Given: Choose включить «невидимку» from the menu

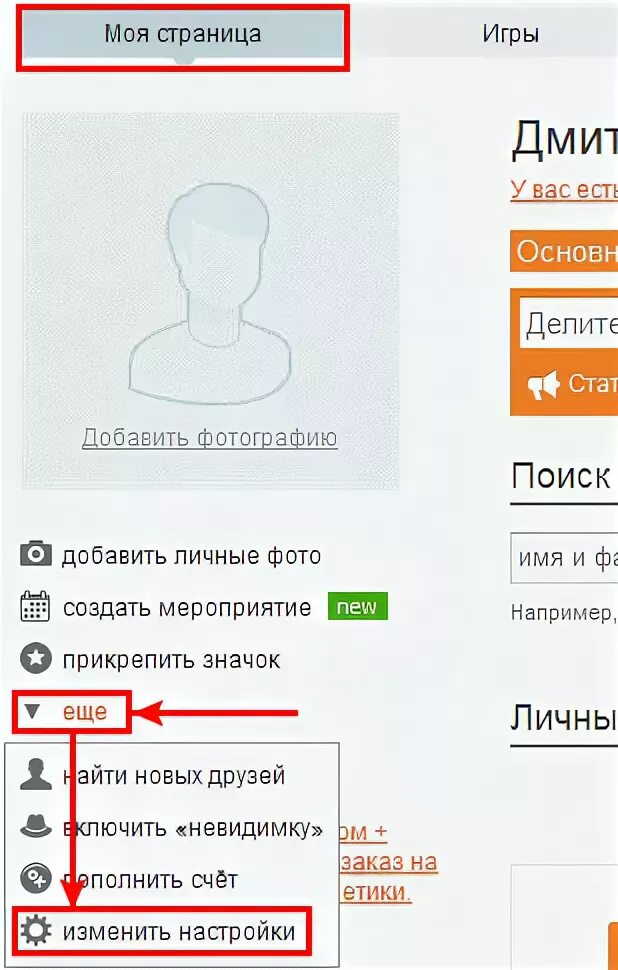Looking at the screenshot, I should (193, 828).
